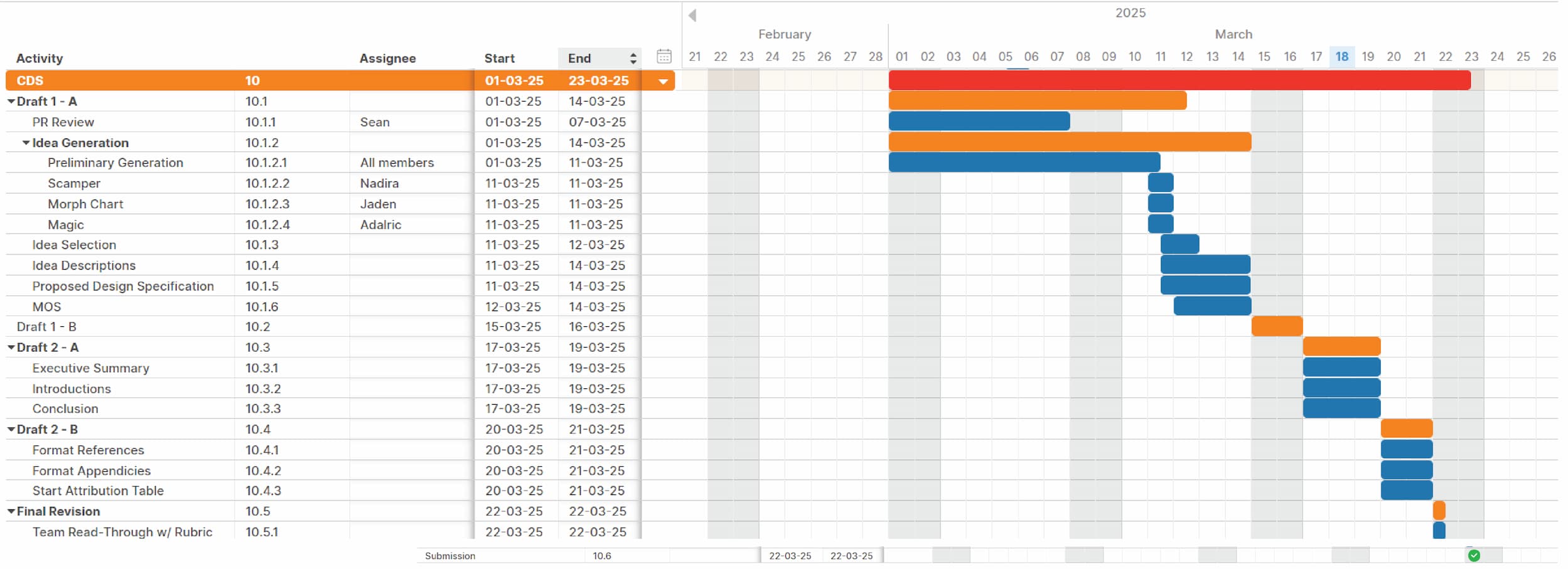The image size is (1568, 569).
Task: Click the Start column header
Action: (499, 58)
